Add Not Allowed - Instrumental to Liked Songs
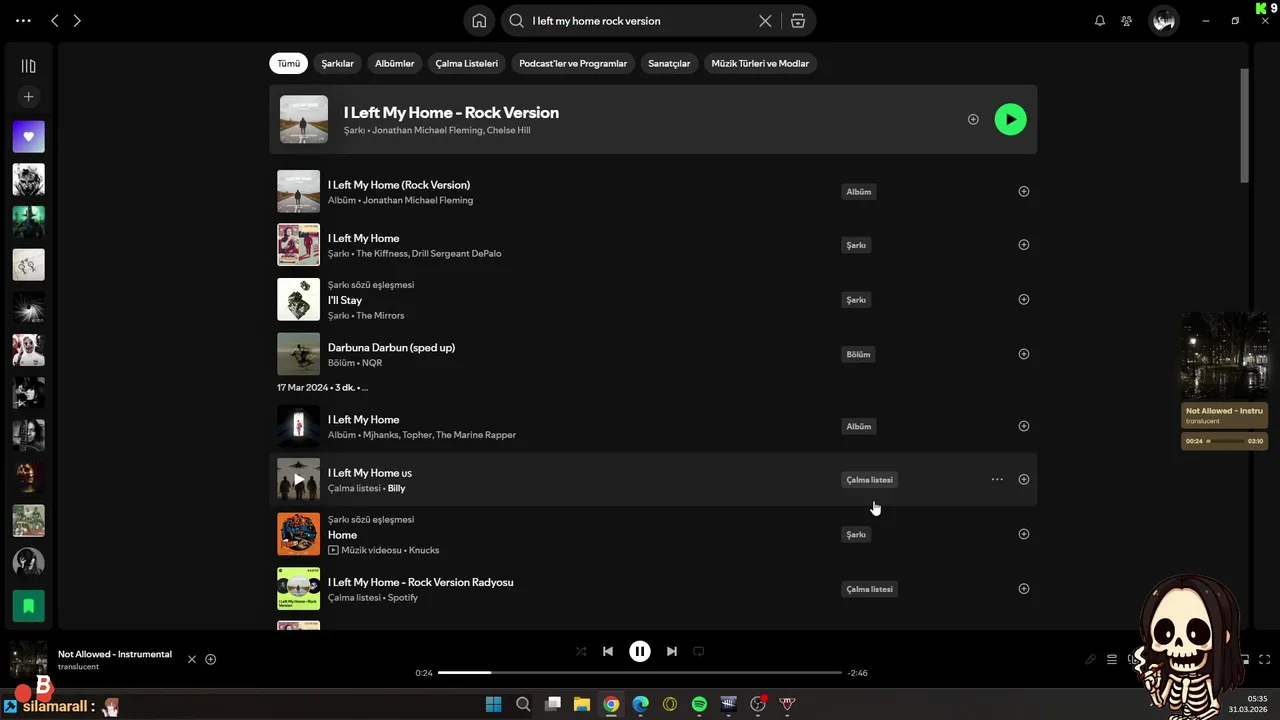 click(x=211, y=659)
